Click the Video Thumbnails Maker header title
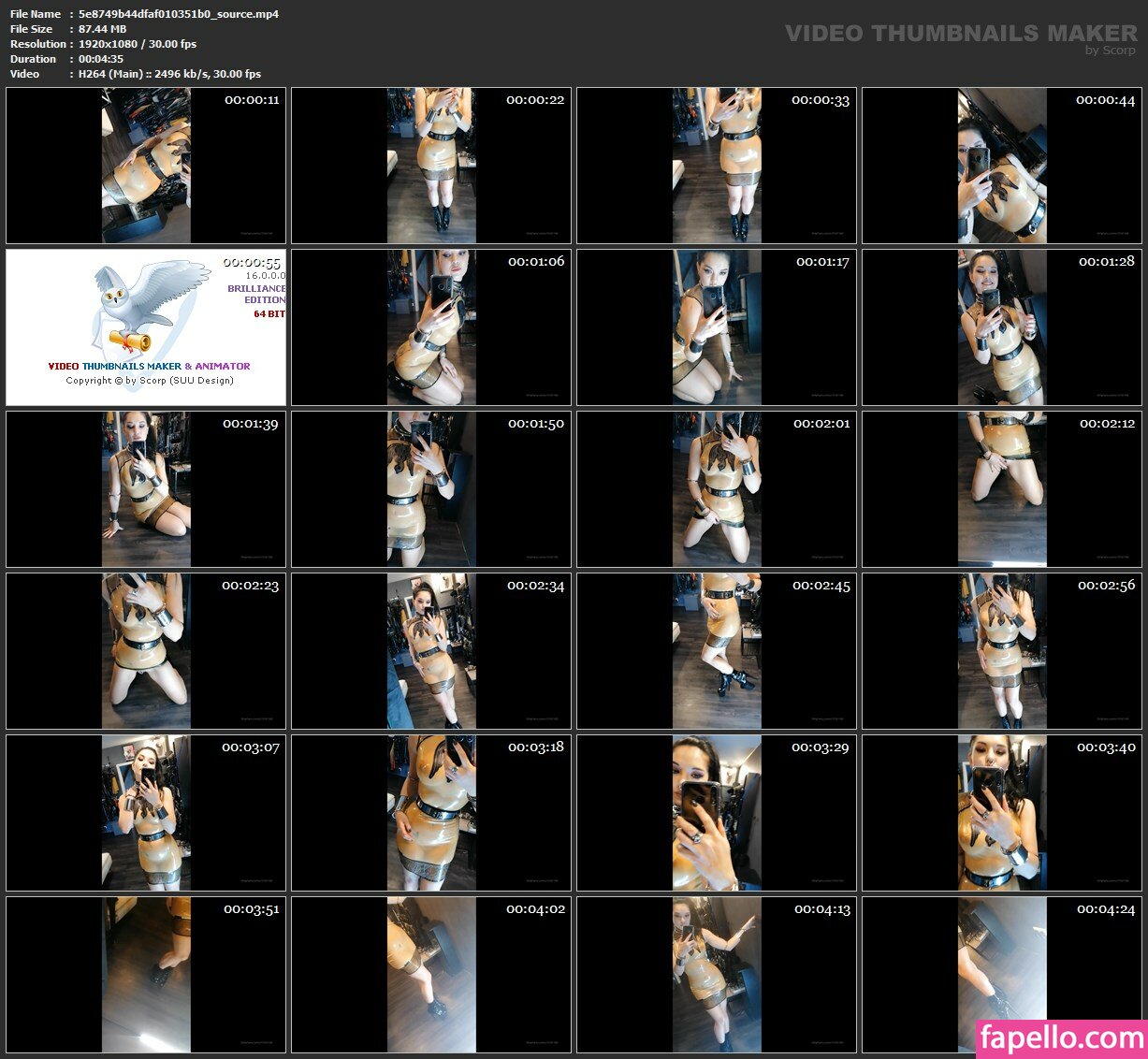1148x1059 pixels. tap(960, 34)
